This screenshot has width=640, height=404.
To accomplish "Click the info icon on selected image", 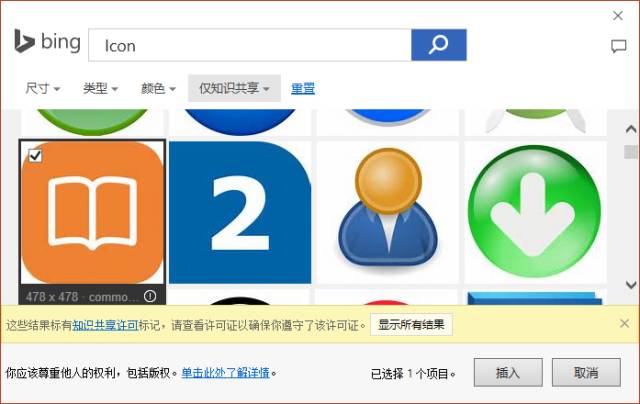I will pos(150,296).
